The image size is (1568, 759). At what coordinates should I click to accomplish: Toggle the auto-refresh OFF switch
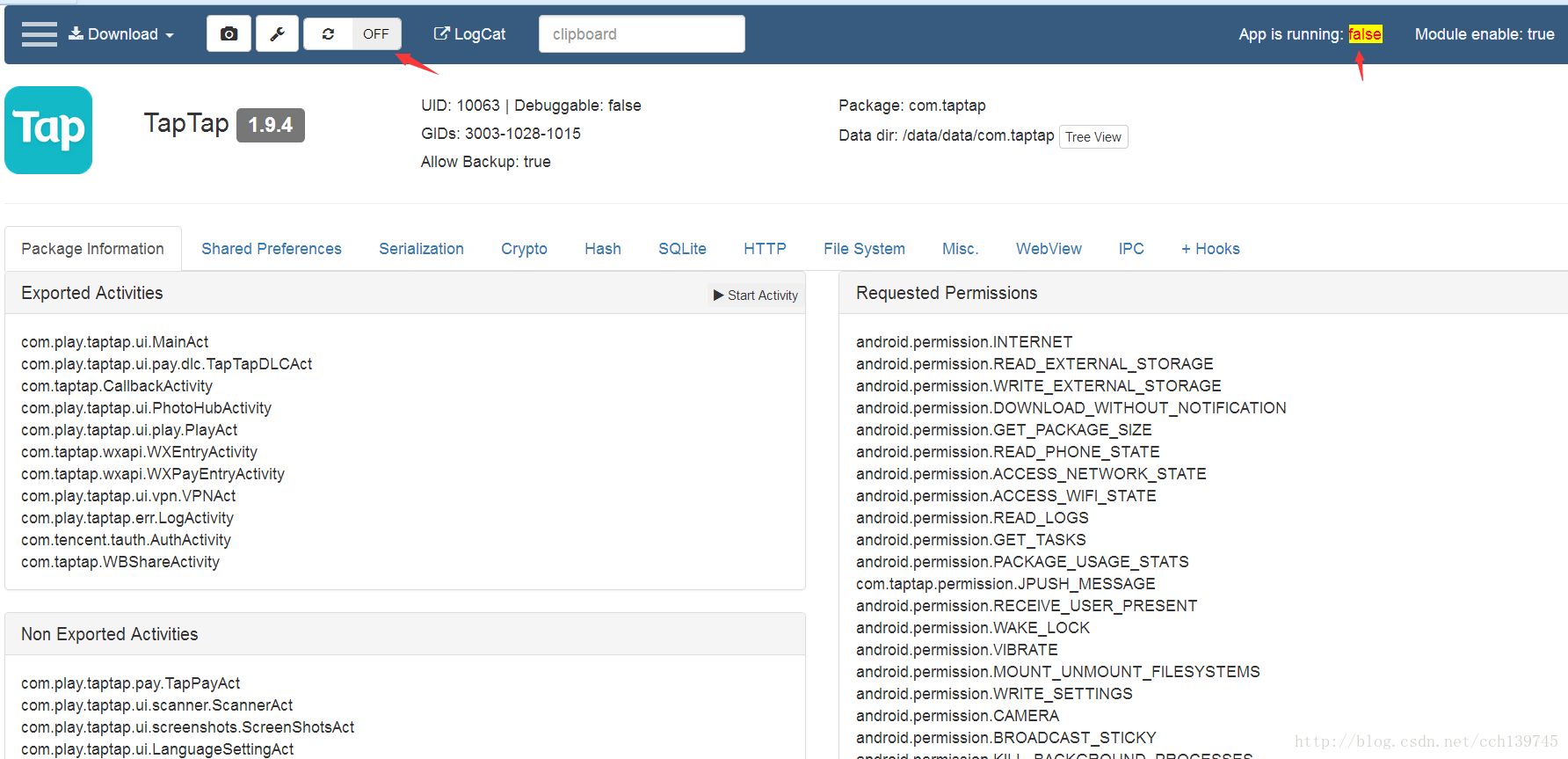pos(376,33)
